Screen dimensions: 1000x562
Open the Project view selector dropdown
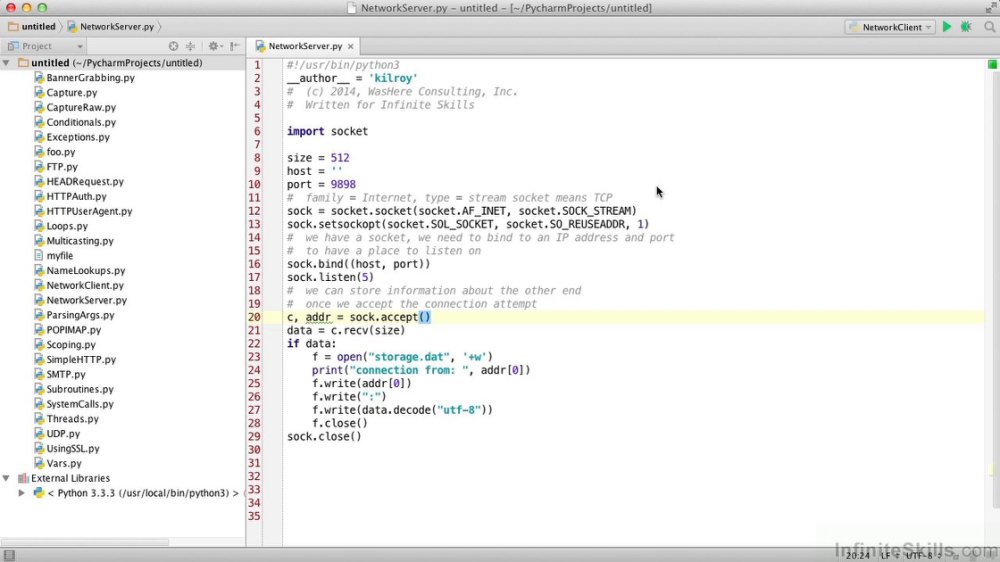[x=45, y=46]
